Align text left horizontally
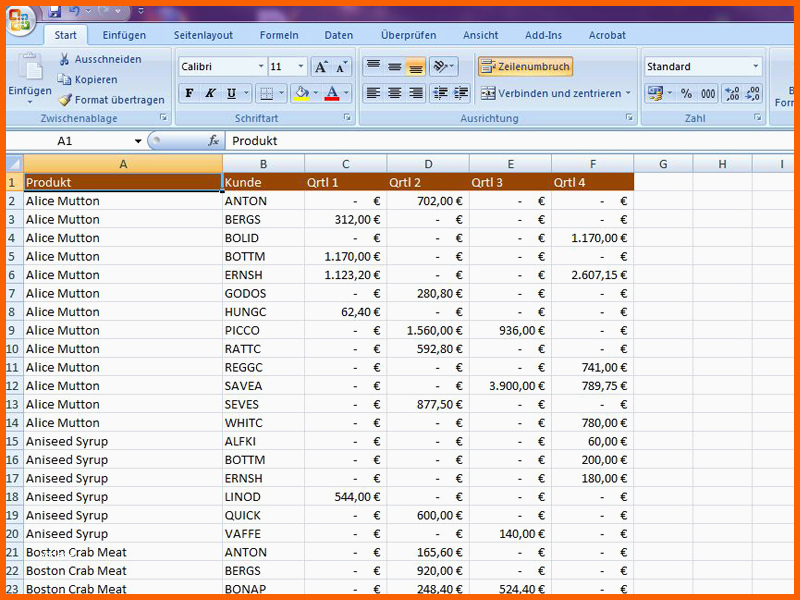800x600 pixels. tap(373, 93)
